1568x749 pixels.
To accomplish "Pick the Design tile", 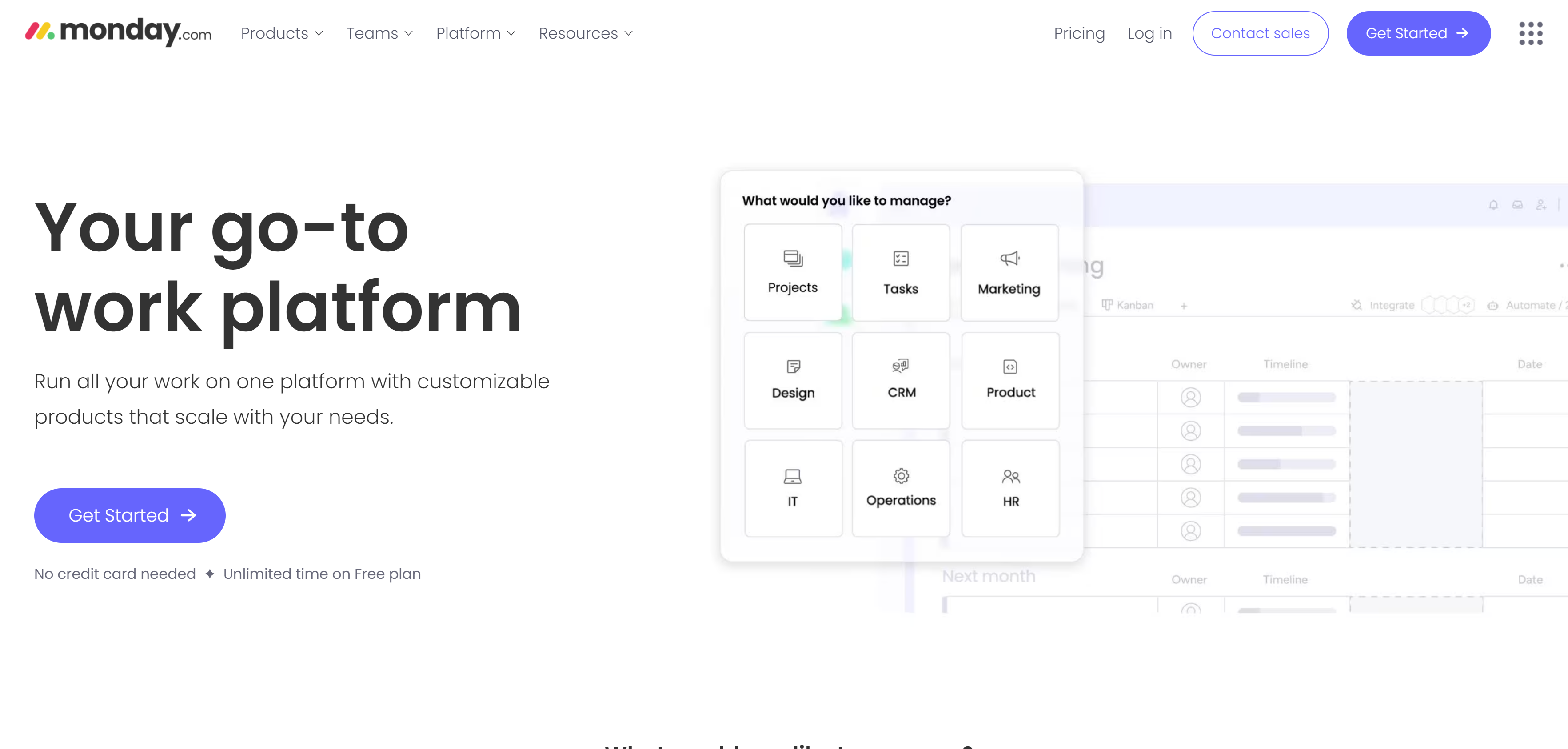I will pos(793,380).
